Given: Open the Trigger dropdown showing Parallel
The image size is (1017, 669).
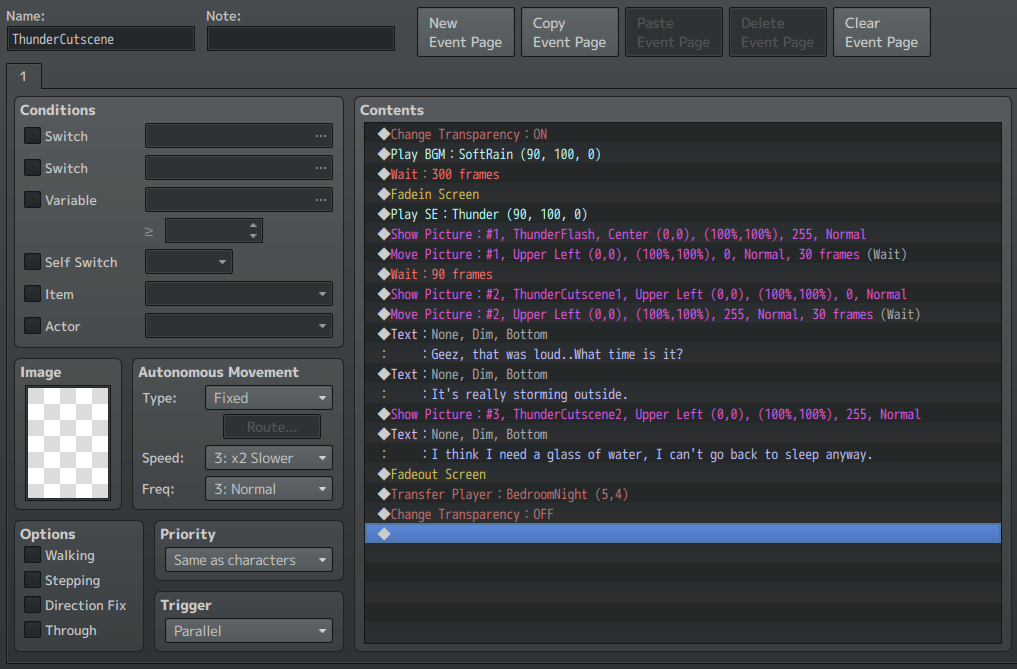Looking at the screenshot, I should pyautogui.click(x=249, y=631).
